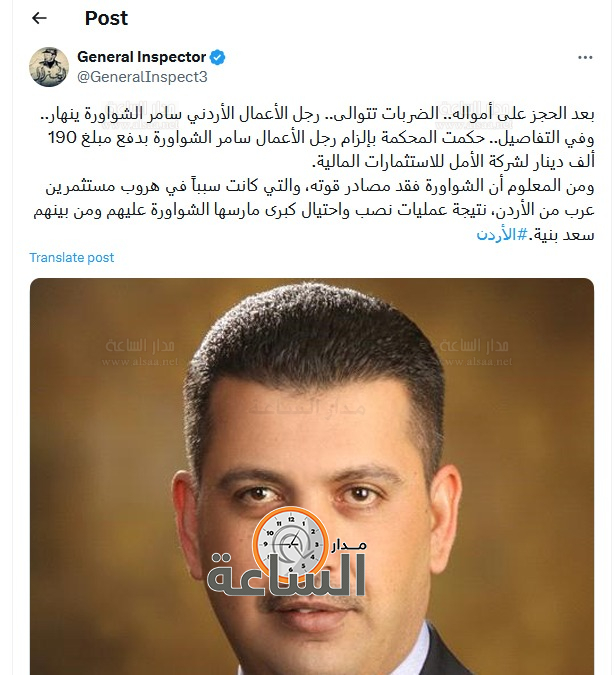Open the #الأردن hashtag
614x675 pixels.
coord(502,235)
